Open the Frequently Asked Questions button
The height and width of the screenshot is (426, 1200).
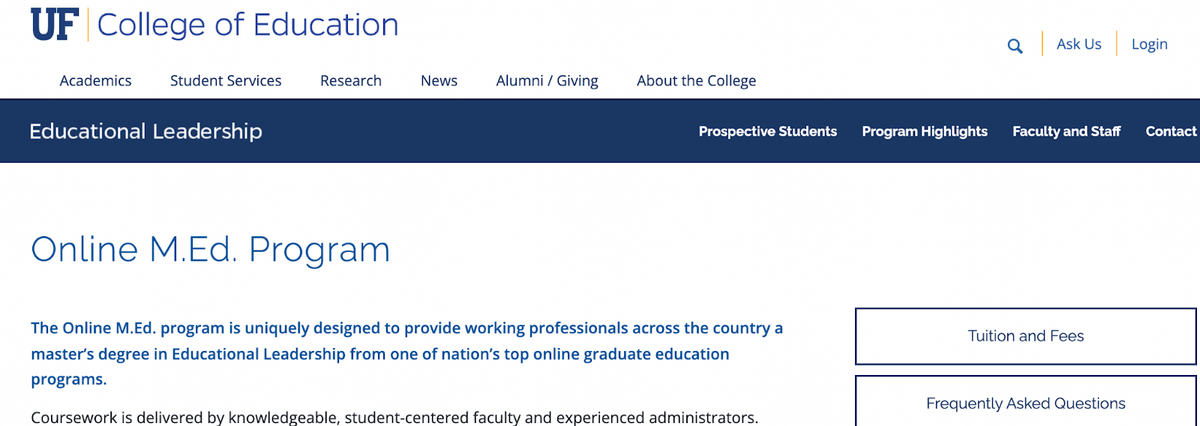(x=1026, y=402)
